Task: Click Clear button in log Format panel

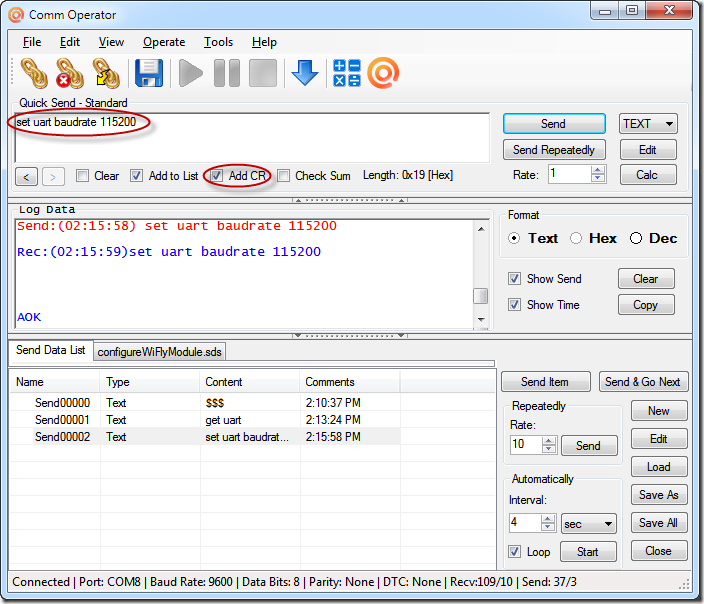Action: coord(646,279)
